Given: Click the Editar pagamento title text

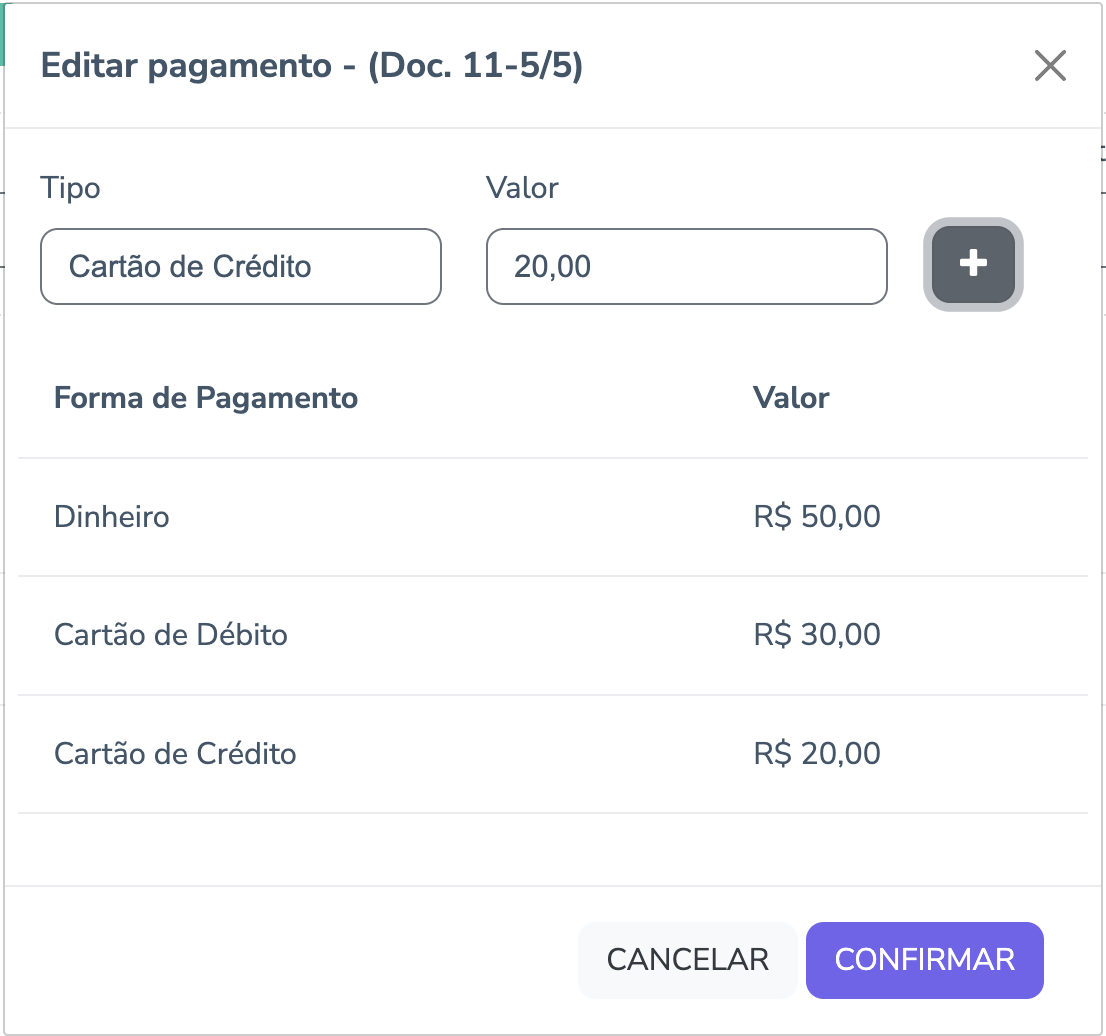Looking at the screenshot, I should coord(185,67).
